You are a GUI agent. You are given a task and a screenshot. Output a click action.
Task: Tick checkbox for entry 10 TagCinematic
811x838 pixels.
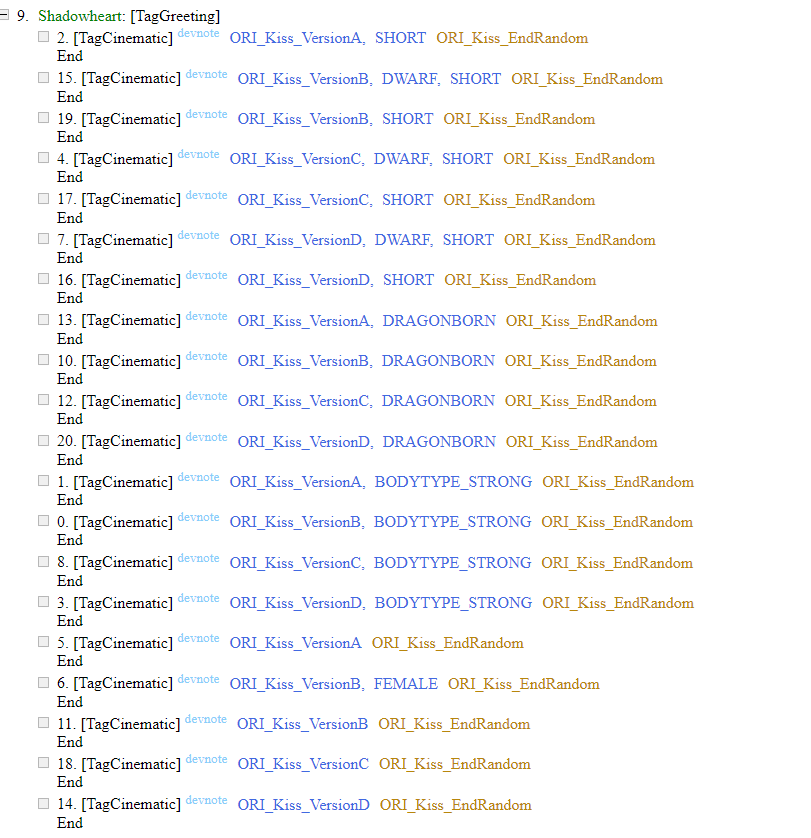pos(43,360)
